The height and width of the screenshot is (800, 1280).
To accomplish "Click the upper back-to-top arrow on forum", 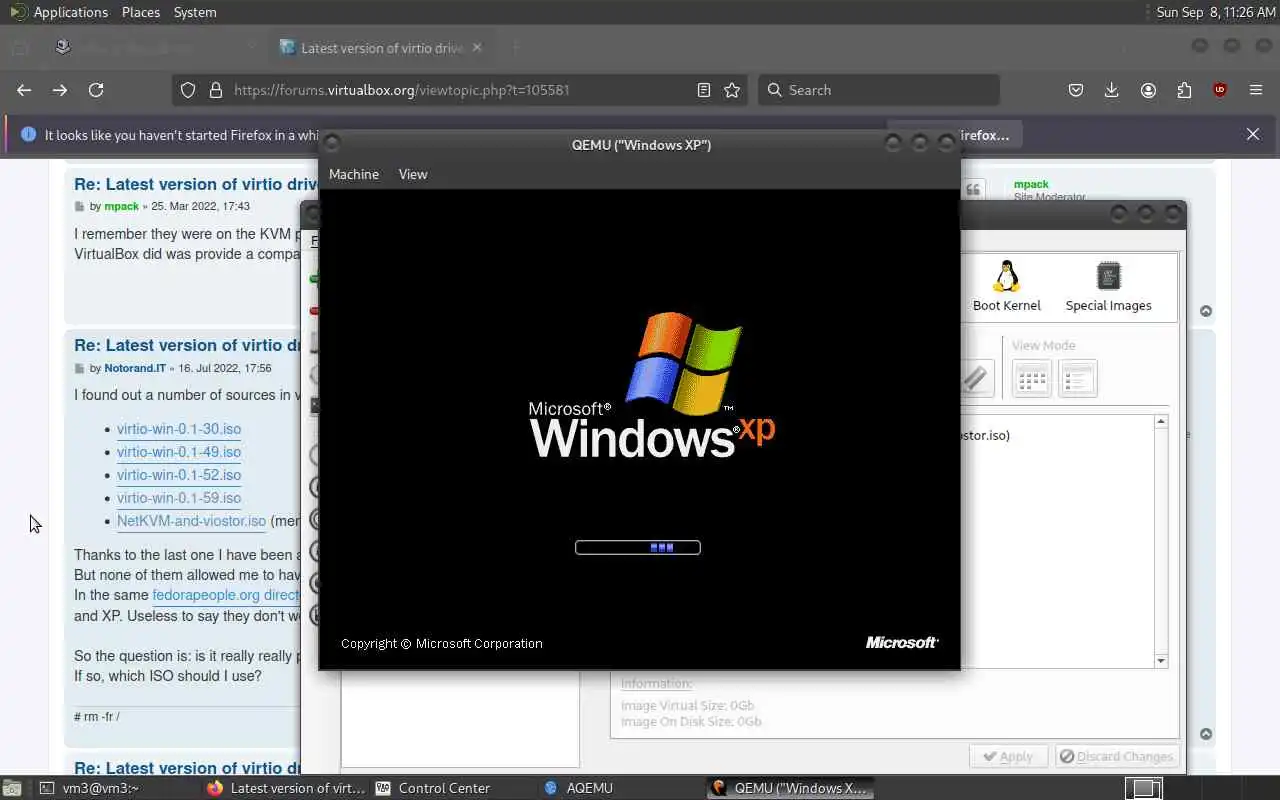I will 1206,311.
